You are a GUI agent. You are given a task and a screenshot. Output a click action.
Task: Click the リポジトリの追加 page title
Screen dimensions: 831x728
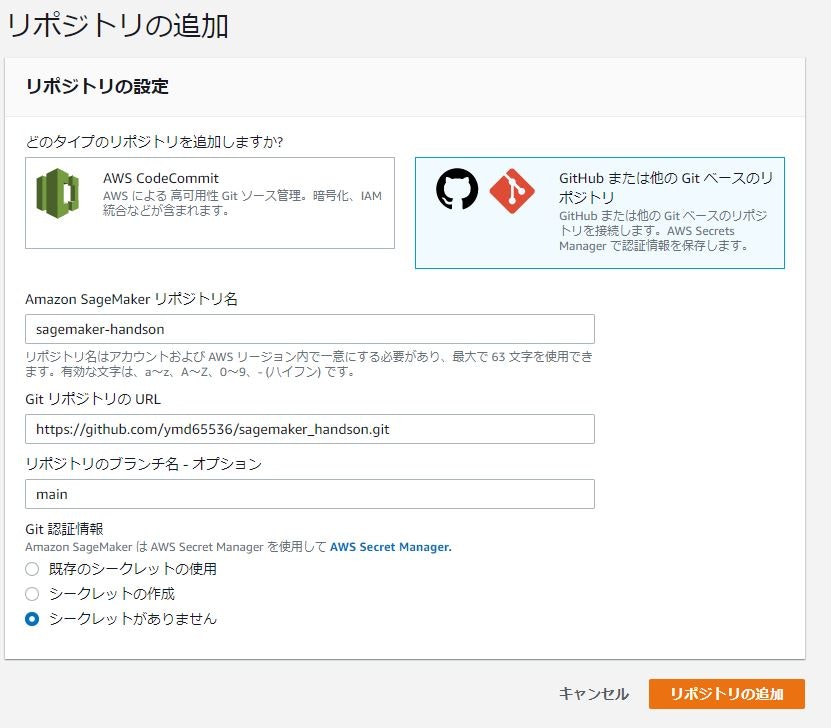point(118,26)
